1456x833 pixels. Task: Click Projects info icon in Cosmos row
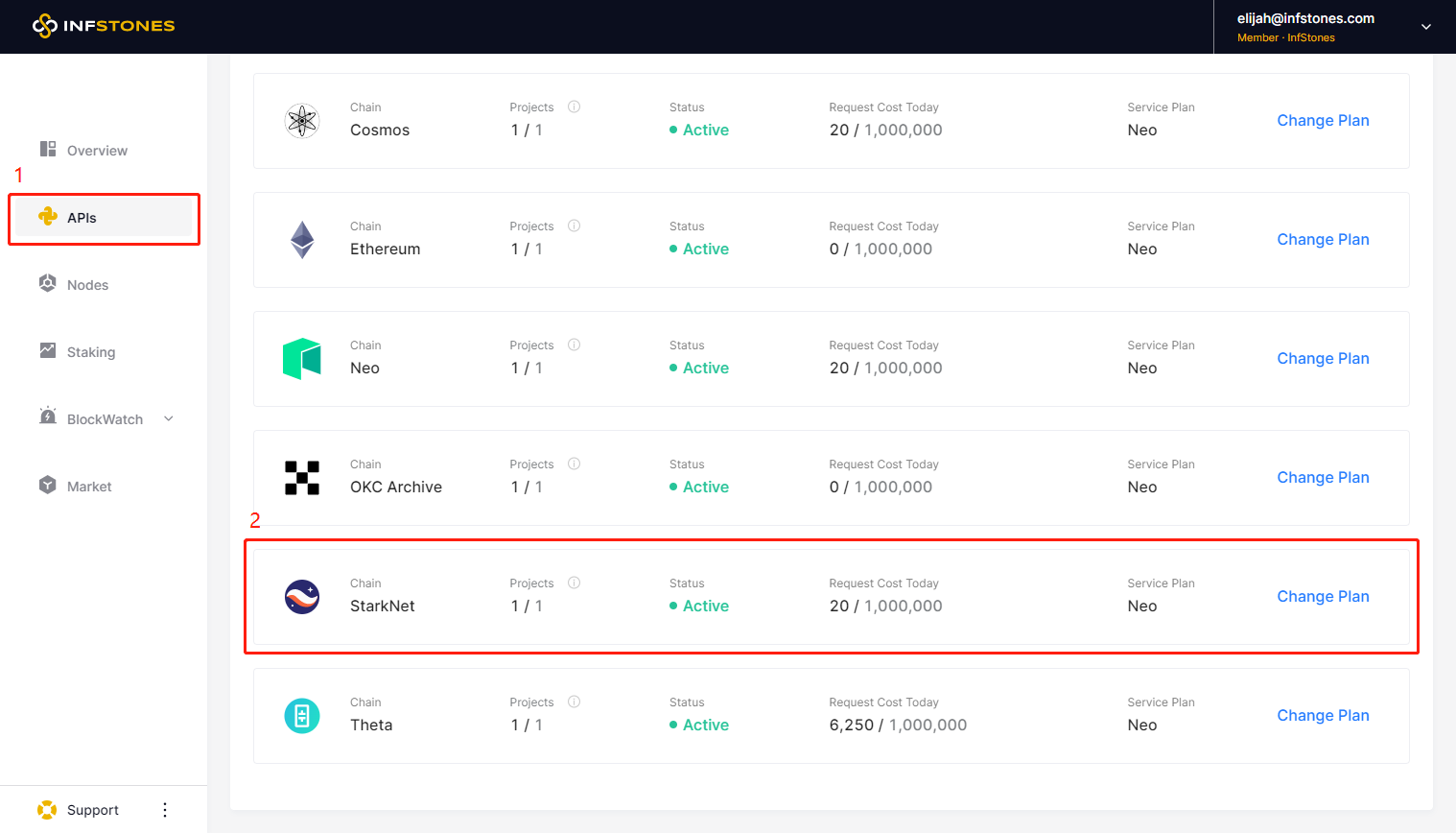[575, 107]
